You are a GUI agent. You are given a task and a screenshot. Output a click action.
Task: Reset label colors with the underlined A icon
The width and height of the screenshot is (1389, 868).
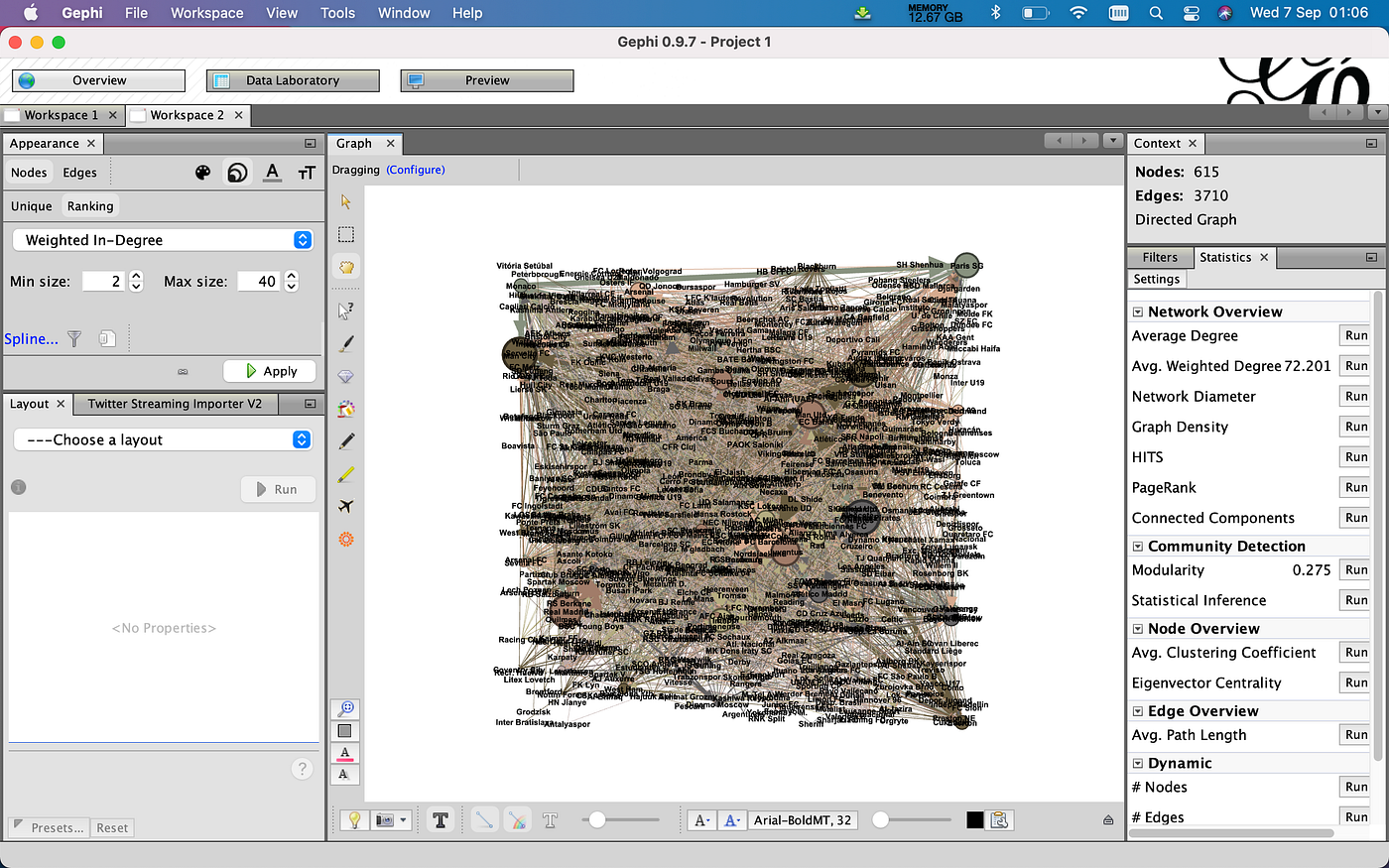pyautogui.click(x=344, y=753)
